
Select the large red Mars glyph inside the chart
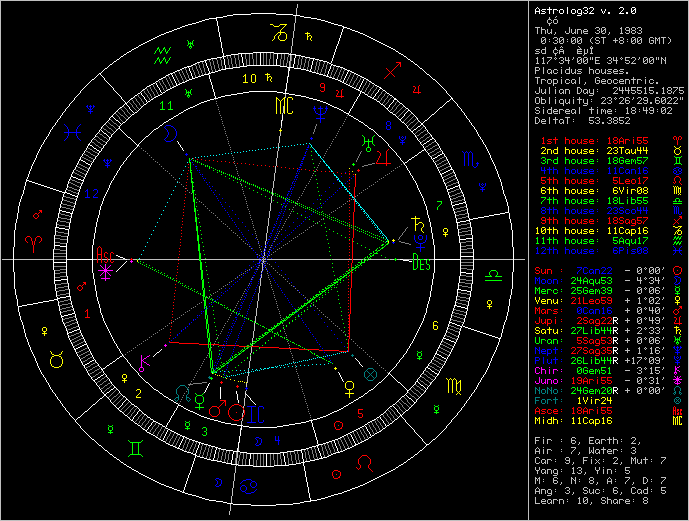click(x=217, y=408)
